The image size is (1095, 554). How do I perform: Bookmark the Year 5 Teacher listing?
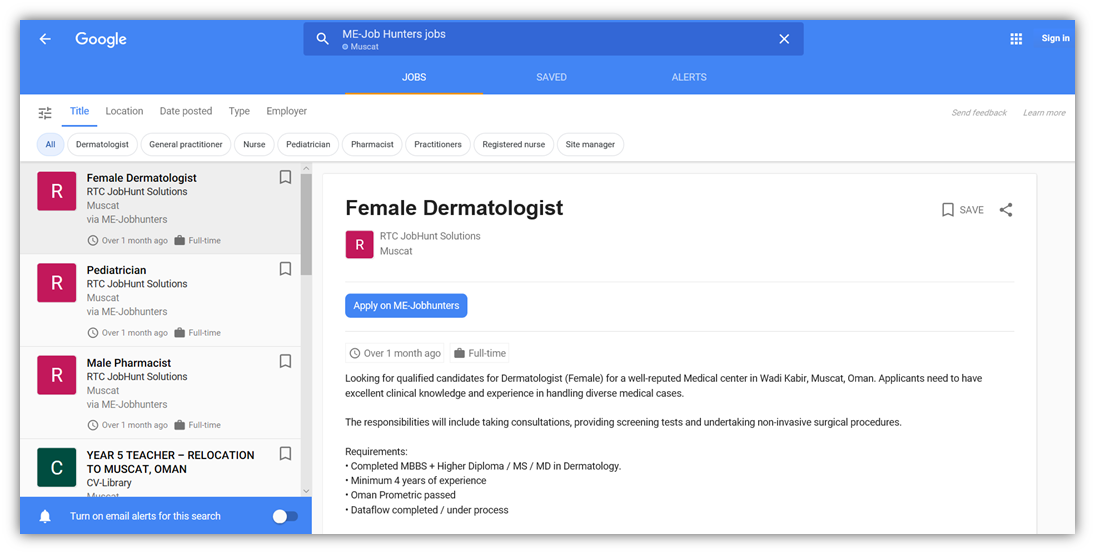[x=285, y=454]
